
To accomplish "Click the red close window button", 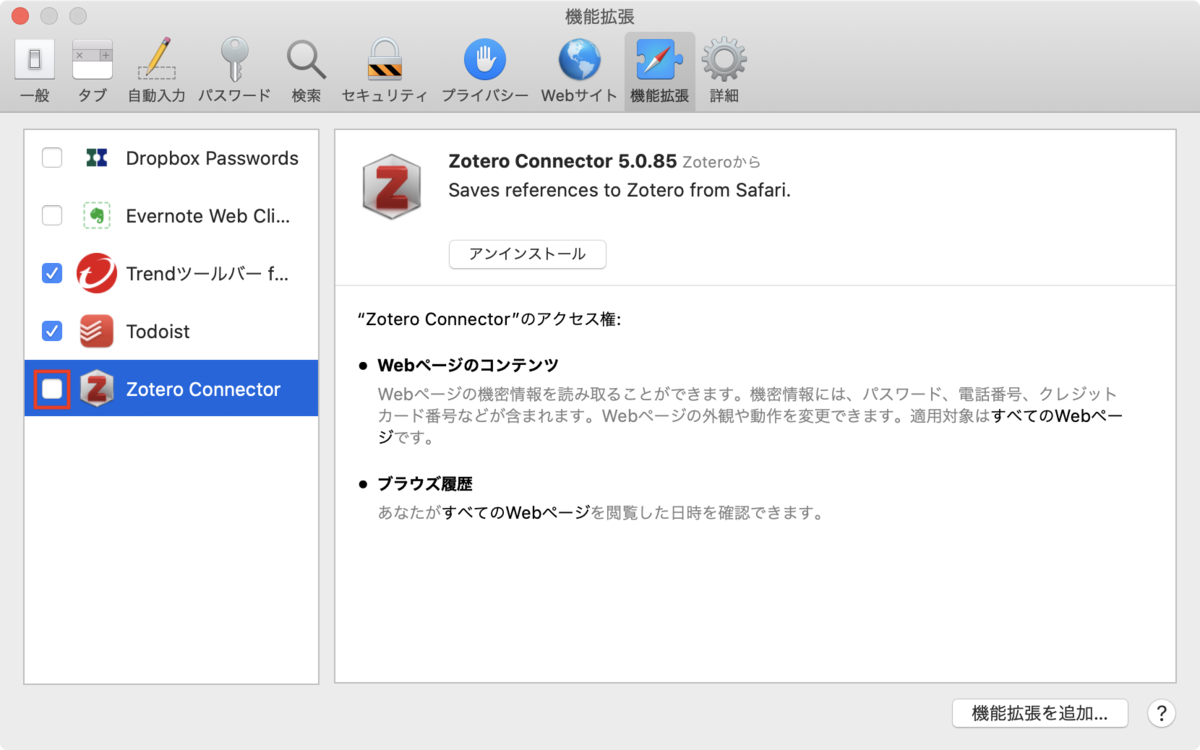I will (x=20, y=16).
